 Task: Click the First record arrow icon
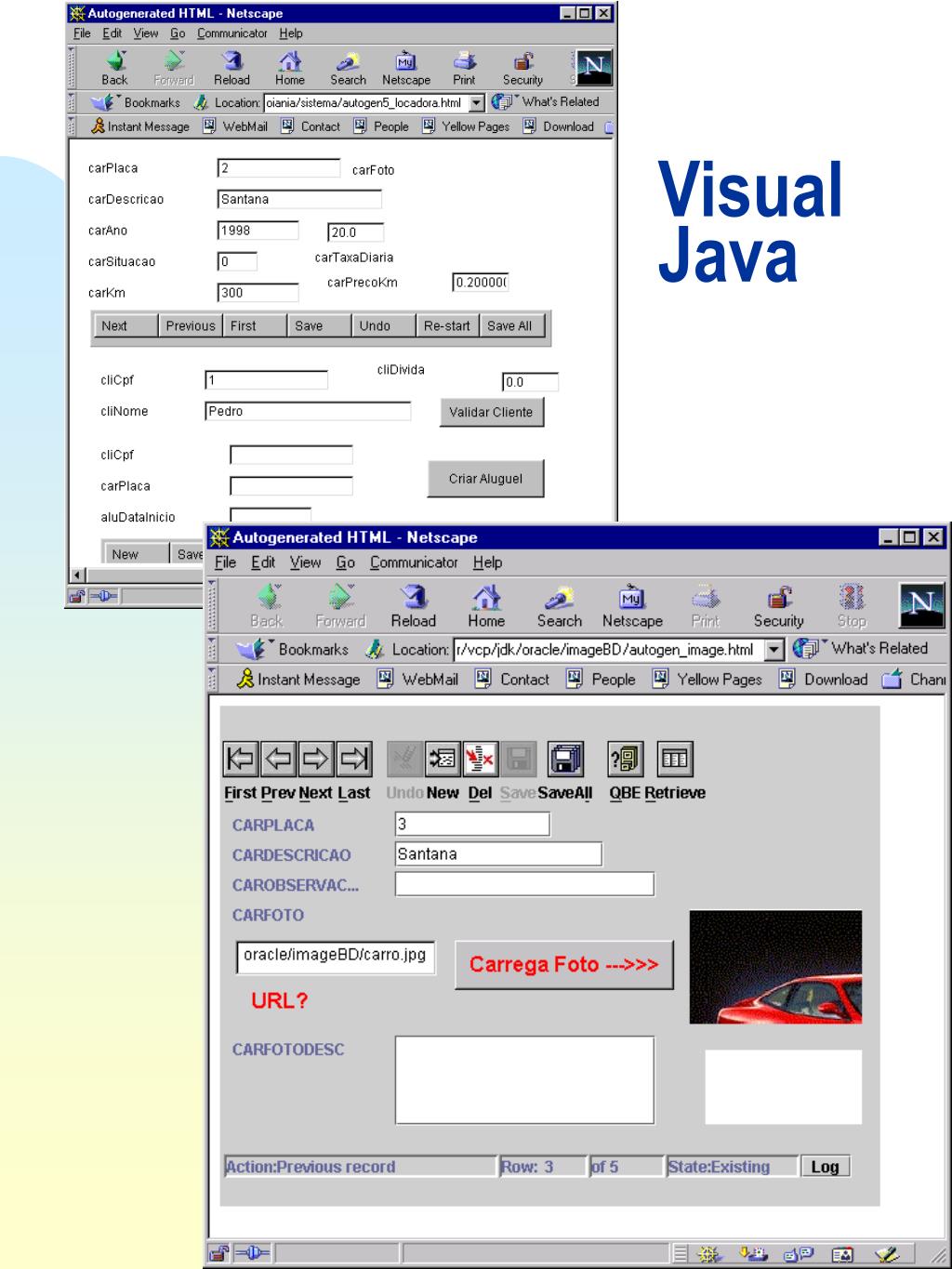click(242, 759)
